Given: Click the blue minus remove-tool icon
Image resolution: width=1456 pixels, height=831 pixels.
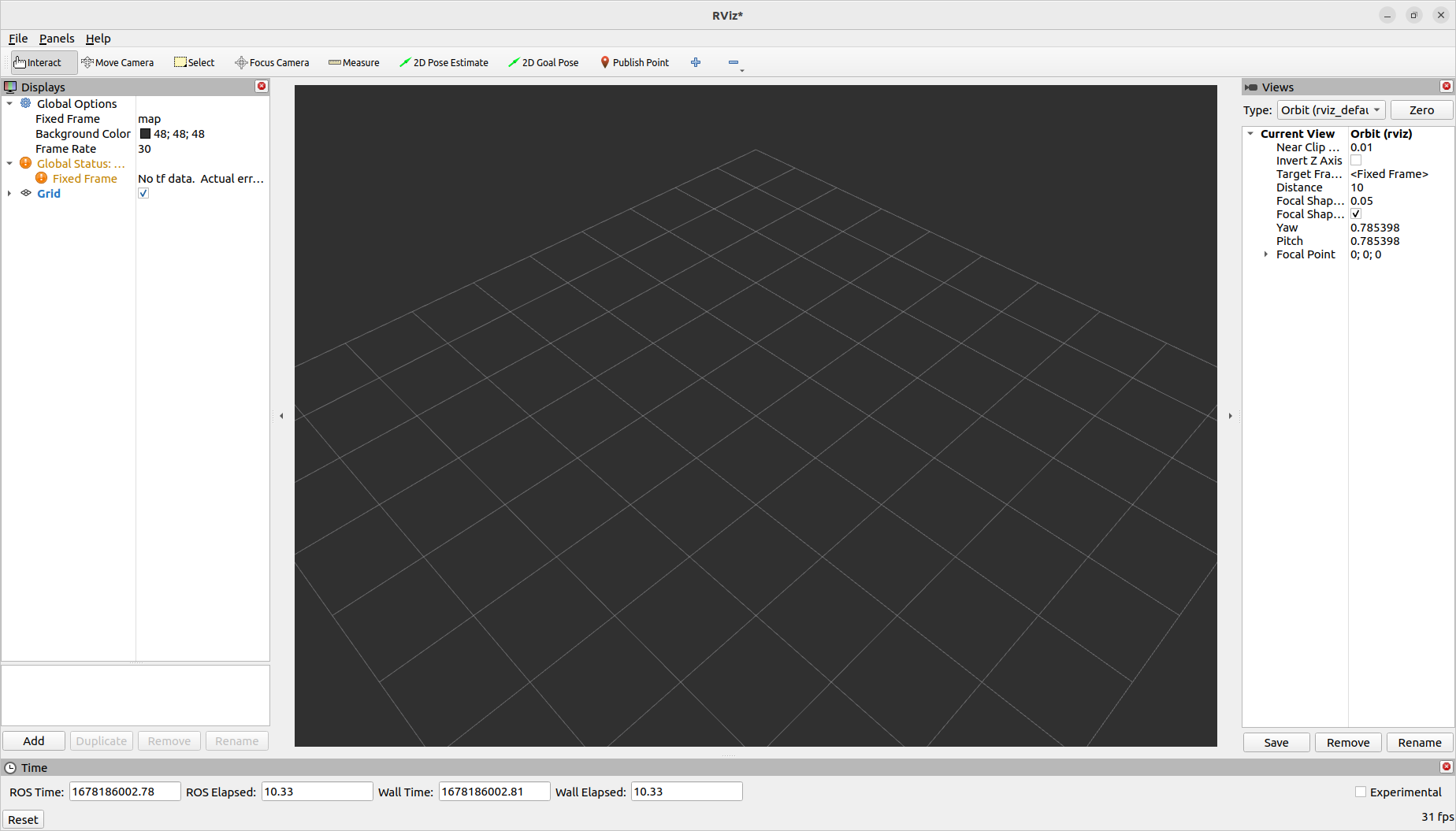Looking at the screenshot, I should [734, 62].
